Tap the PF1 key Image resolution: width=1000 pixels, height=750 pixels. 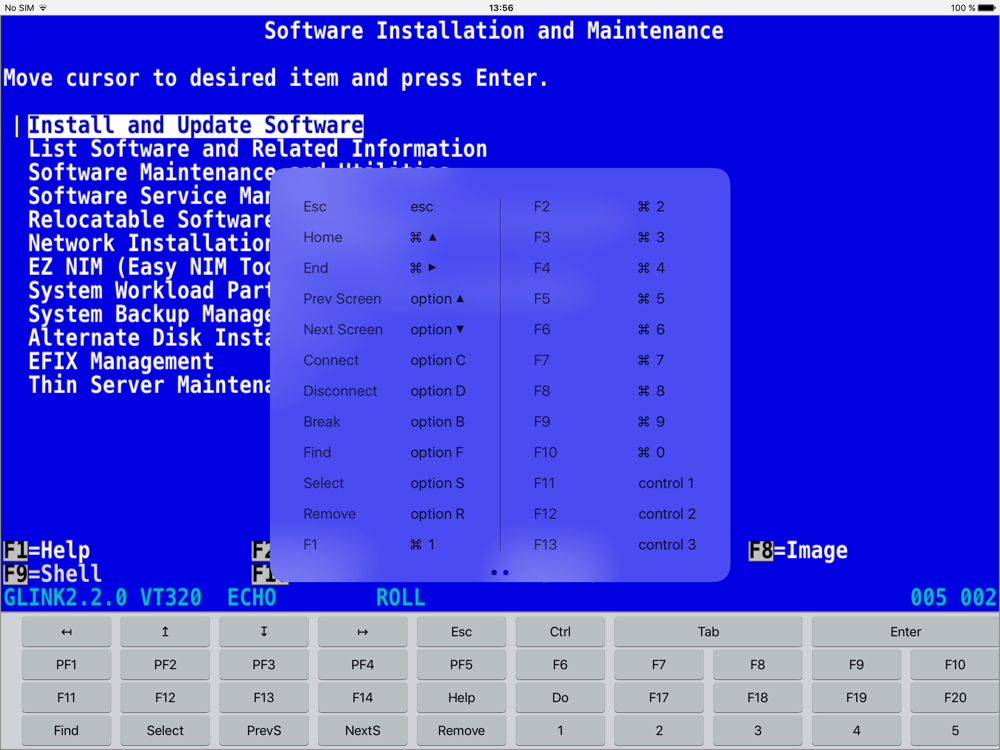tap(66, 665)
